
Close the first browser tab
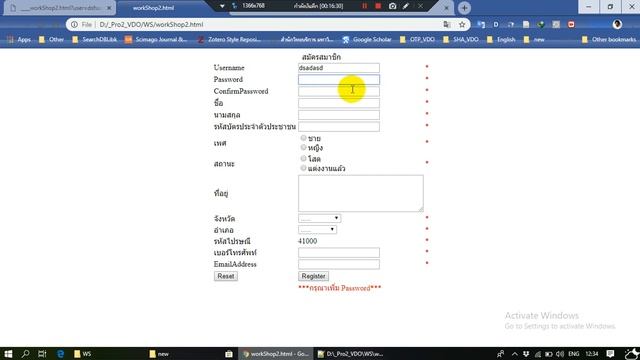109,8
